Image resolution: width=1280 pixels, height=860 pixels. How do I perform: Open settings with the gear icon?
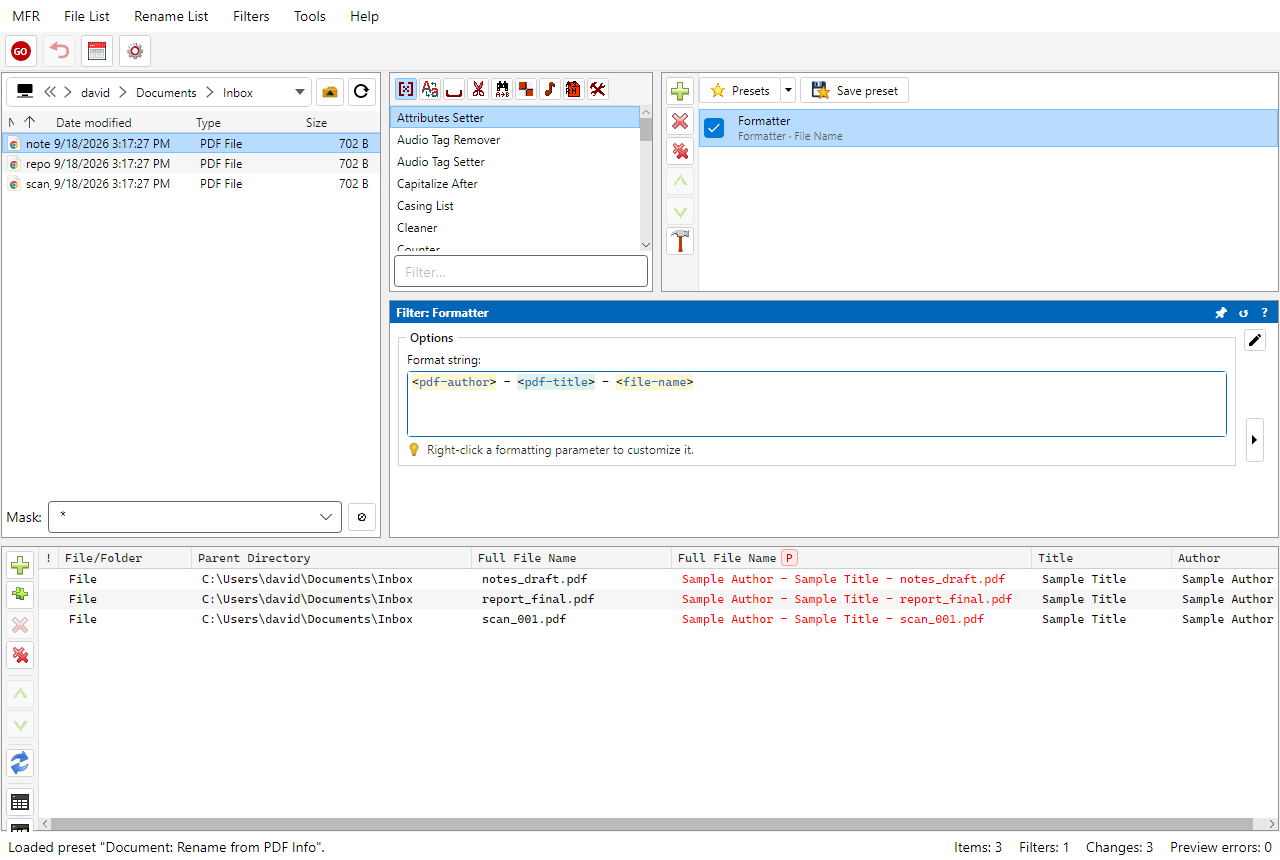tap(135, 51)
